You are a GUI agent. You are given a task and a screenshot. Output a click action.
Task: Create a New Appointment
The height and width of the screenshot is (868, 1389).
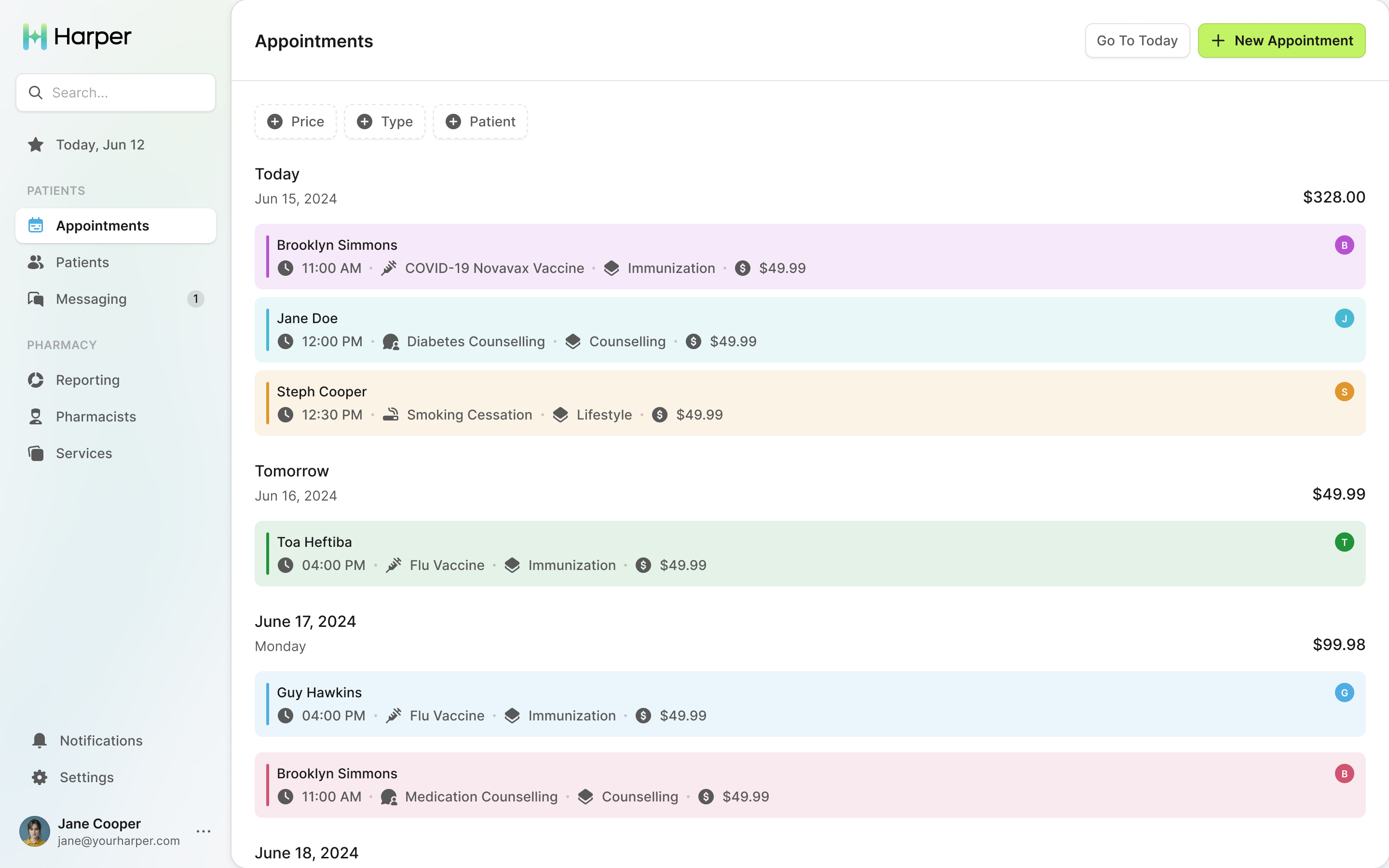[x=1281, y=41]
